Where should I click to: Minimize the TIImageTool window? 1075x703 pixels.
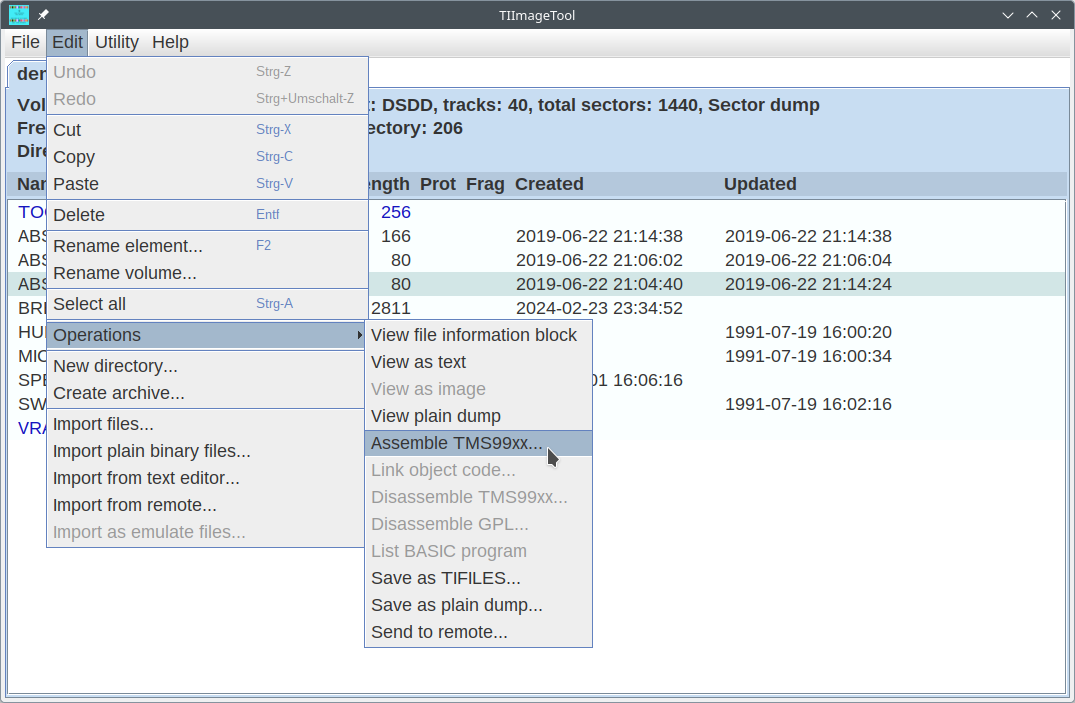(1008, 15)
